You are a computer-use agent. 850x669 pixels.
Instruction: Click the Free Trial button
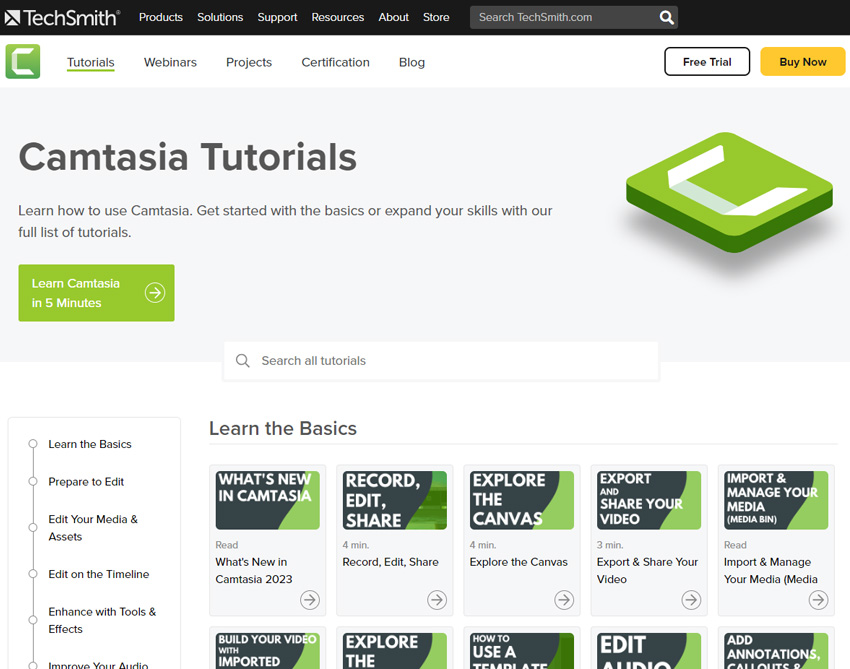tap(707, 62)
